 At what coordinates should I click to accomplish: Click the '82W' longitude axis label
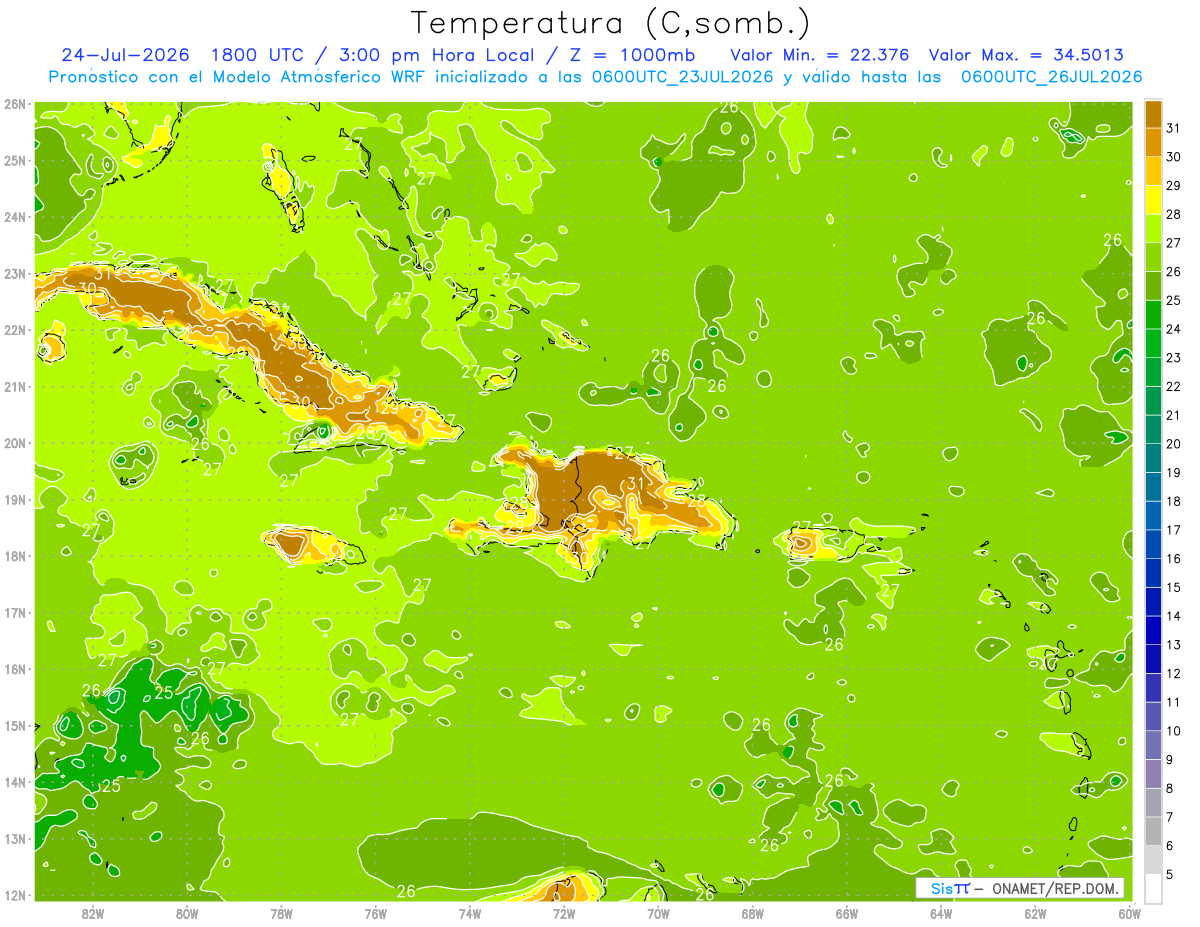pos(93,914)
